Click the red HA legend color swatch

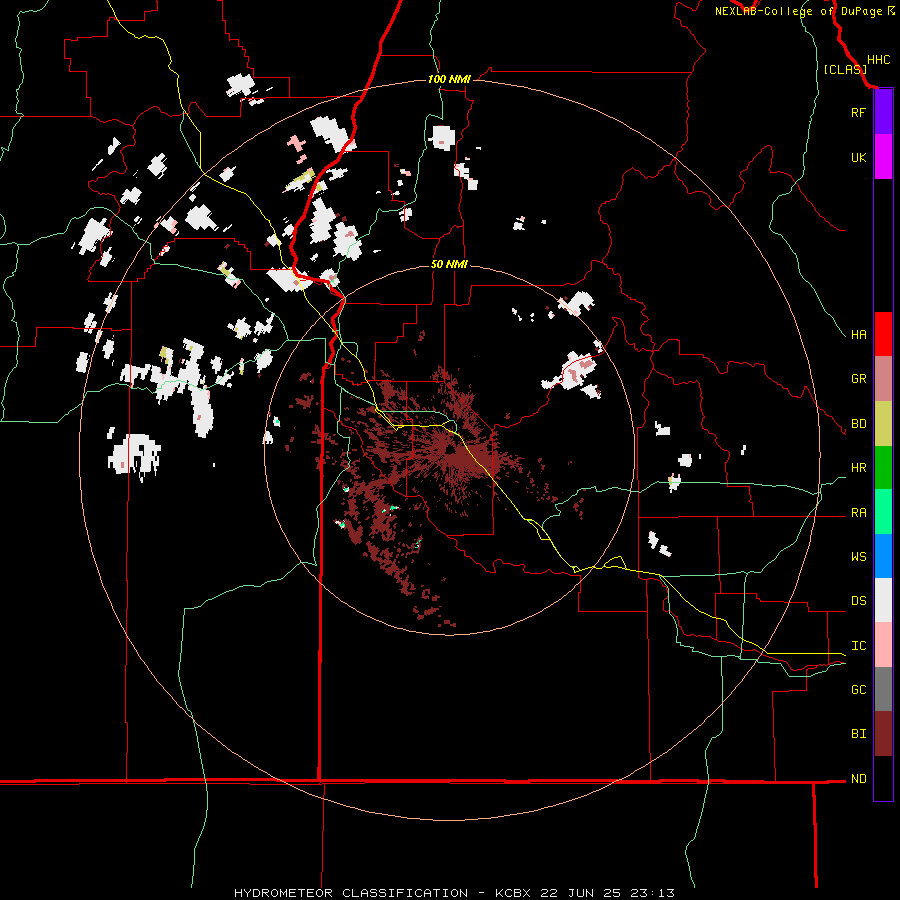tap(883, 334)
